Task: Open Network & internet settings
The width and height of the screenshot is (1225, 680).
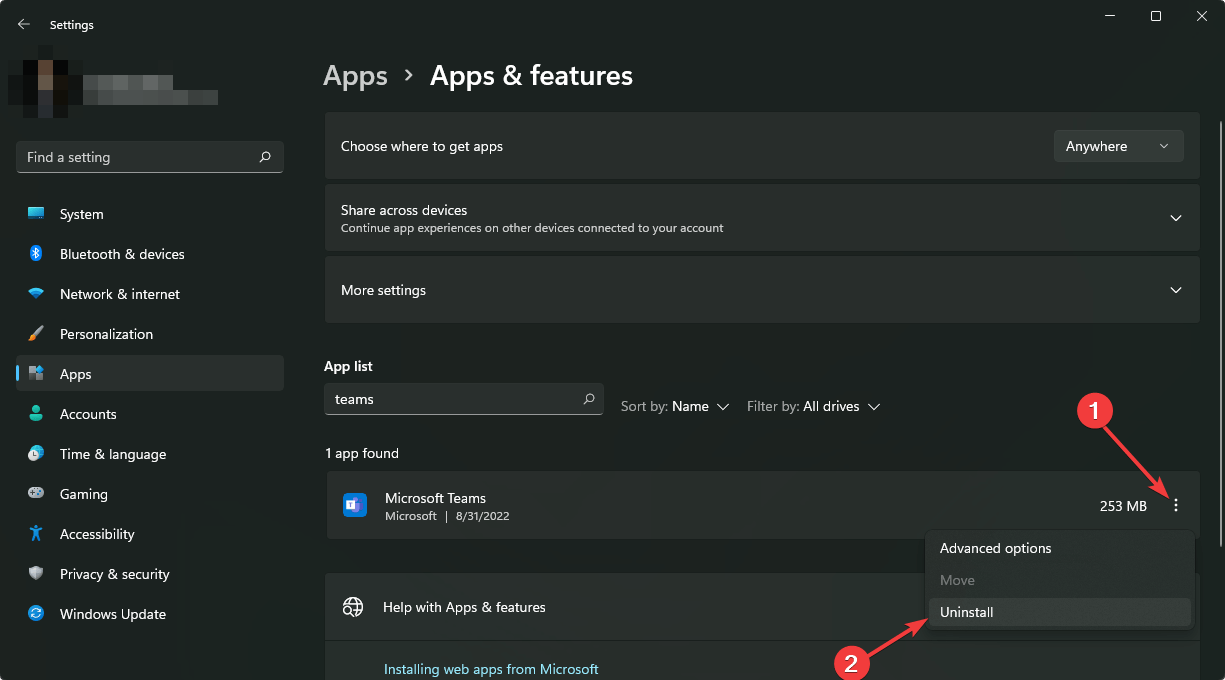Action: 119,294
